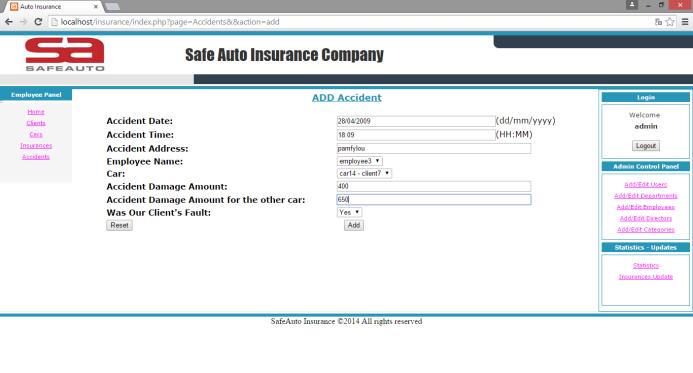Image resolution: width=693 pixels, height=373 pixels.
Task: Click the 'Car:' label
Action: pos(116,174)
